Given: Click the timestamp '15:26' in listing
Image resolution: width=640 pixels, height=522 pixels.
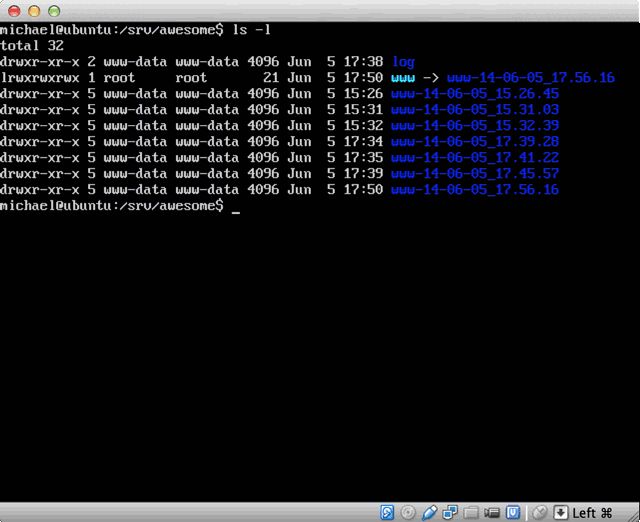Looking at the screenshot, I should [363, 94].
